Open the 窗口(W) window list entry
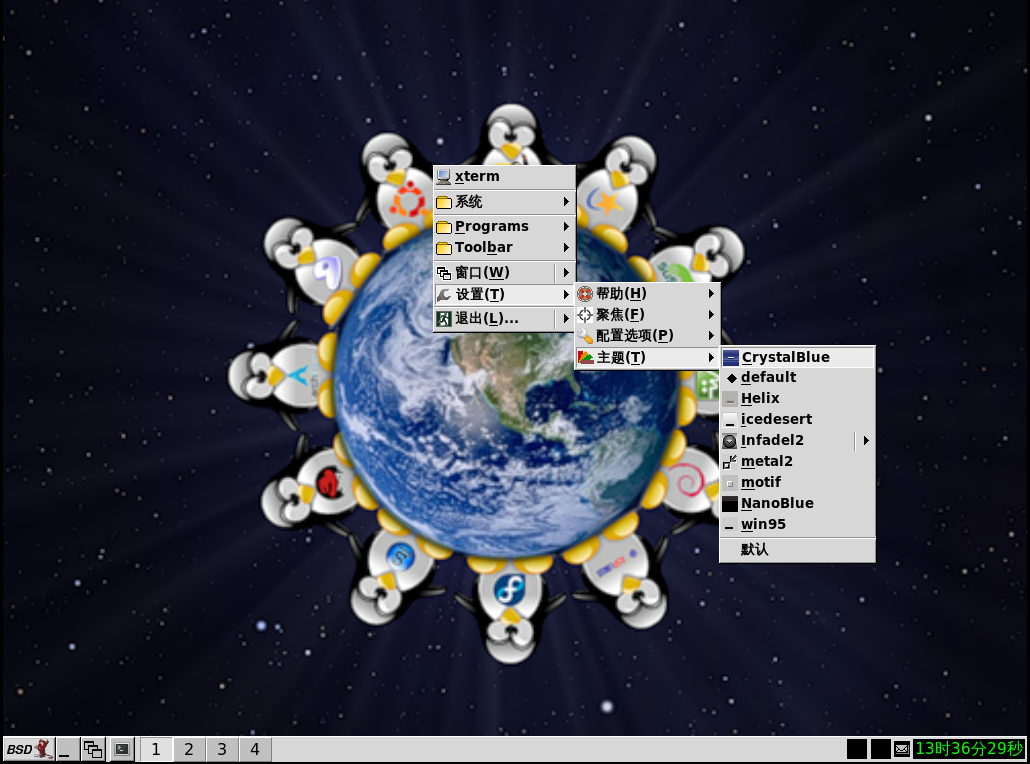Screen dimensions: 1030x764 click(x=494, y=273)
